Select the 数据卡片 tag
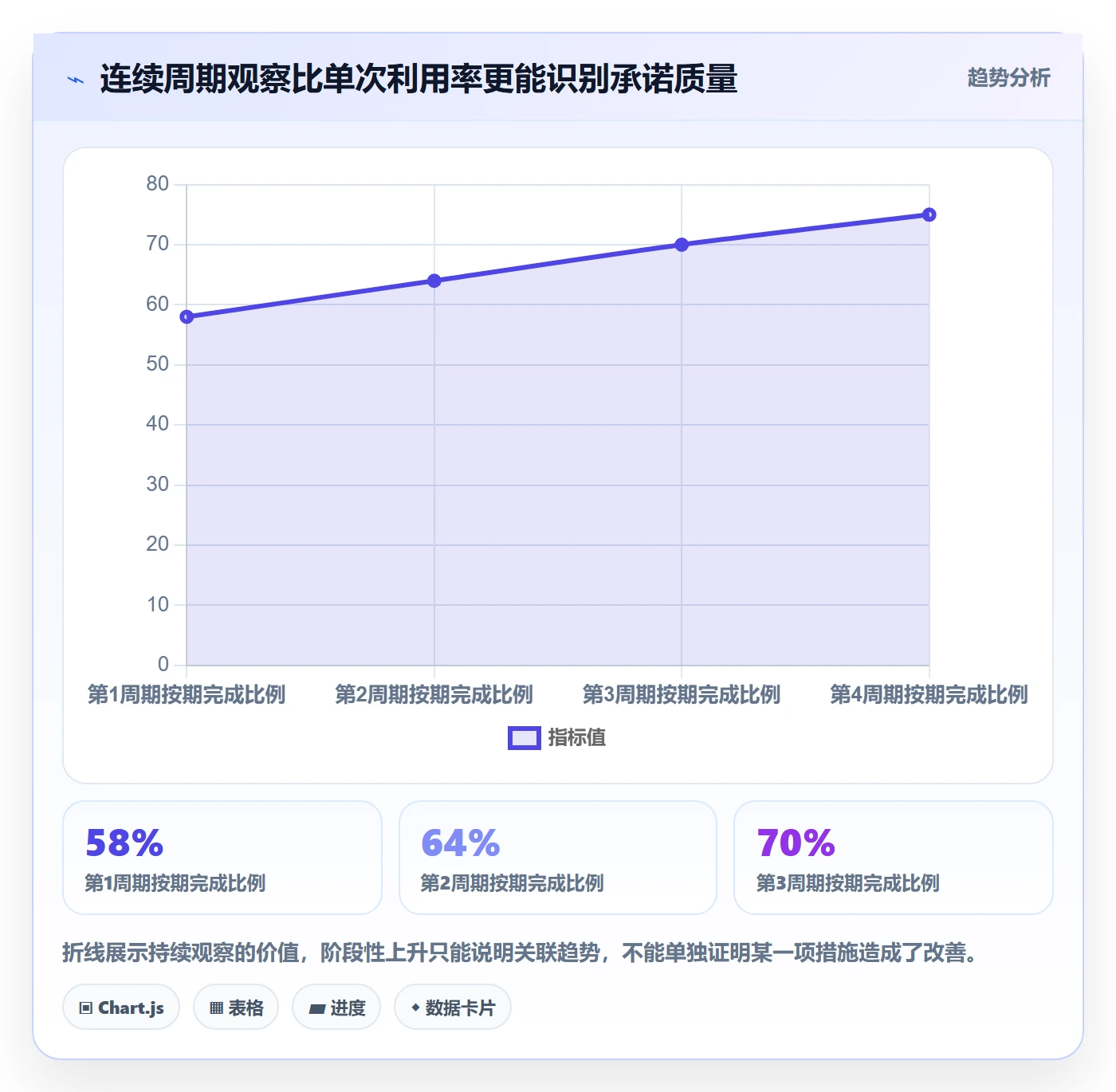The width and height of the screenshot is (1116, 1092). click(x=453, y=1008)
